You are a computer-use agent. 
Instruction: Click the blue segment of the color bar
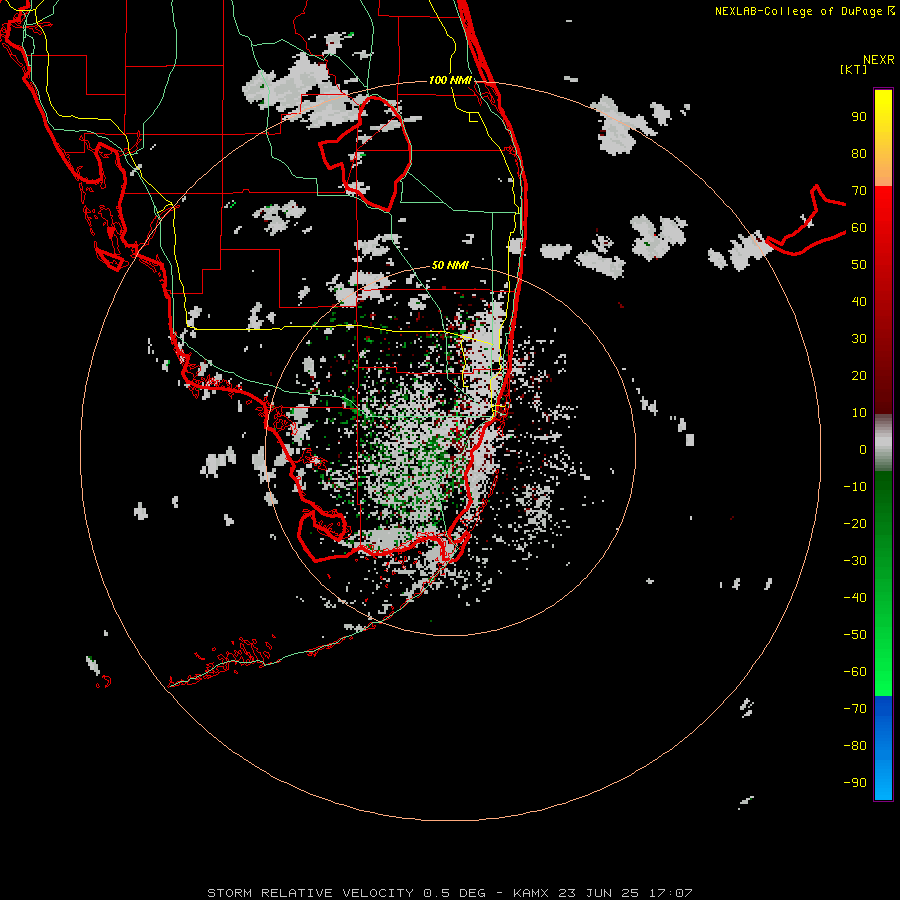pos(883,748)
